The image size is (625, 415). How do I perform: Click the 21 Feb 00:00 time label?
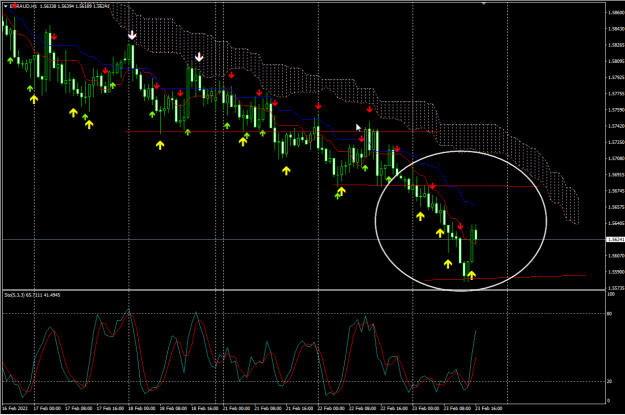coord(236,408)
